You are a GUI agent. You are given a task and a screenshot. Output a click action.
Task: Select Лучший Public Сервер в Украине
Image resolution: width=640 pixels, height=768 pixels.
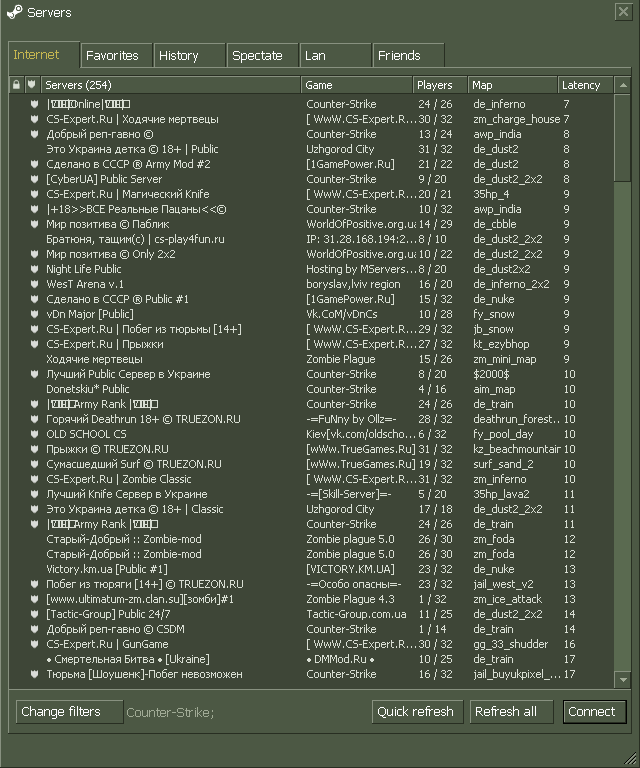click(311, 374)
